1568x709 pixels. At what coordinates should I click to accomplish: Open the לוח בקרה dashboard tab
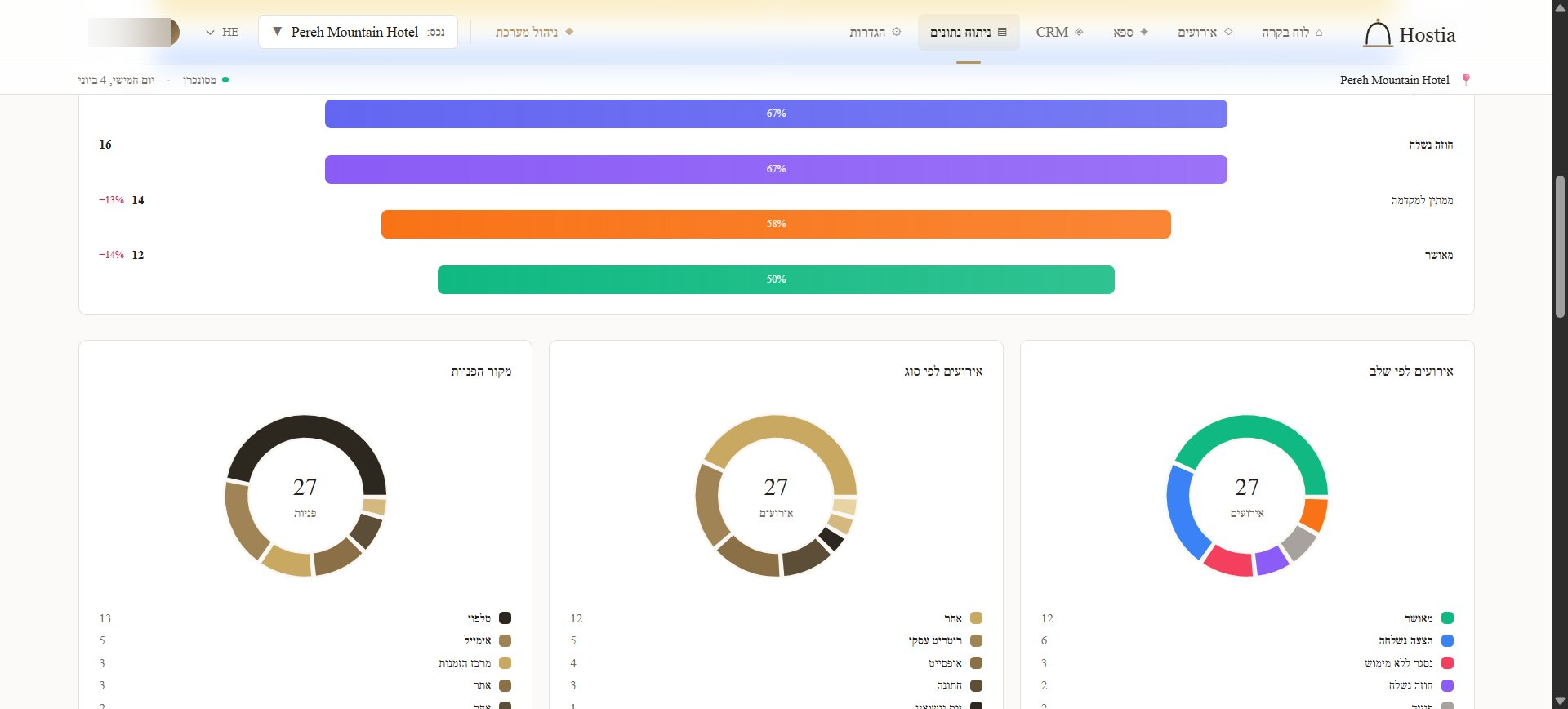pos(1292,32)
